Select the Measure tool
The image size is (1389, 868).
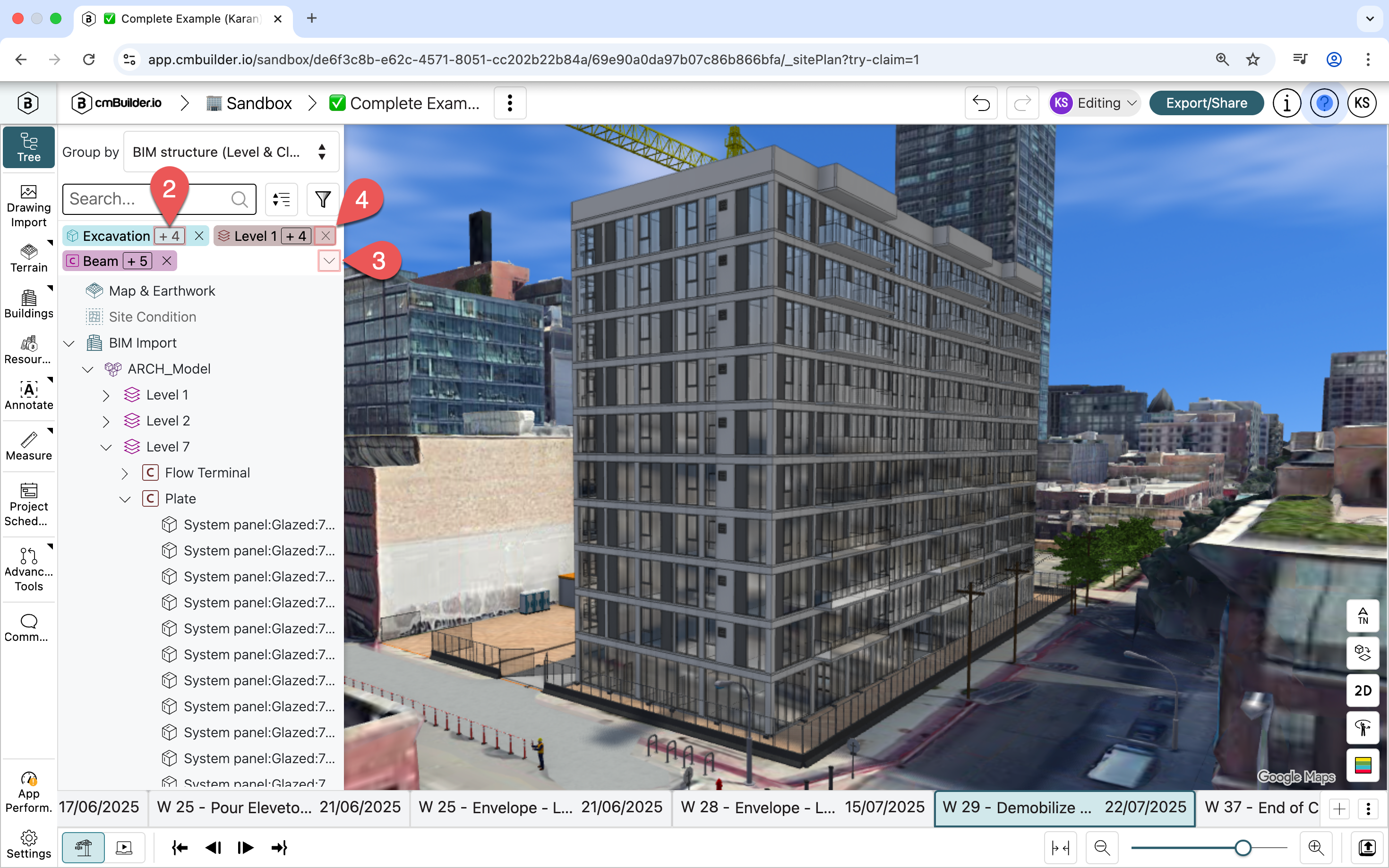29,446
